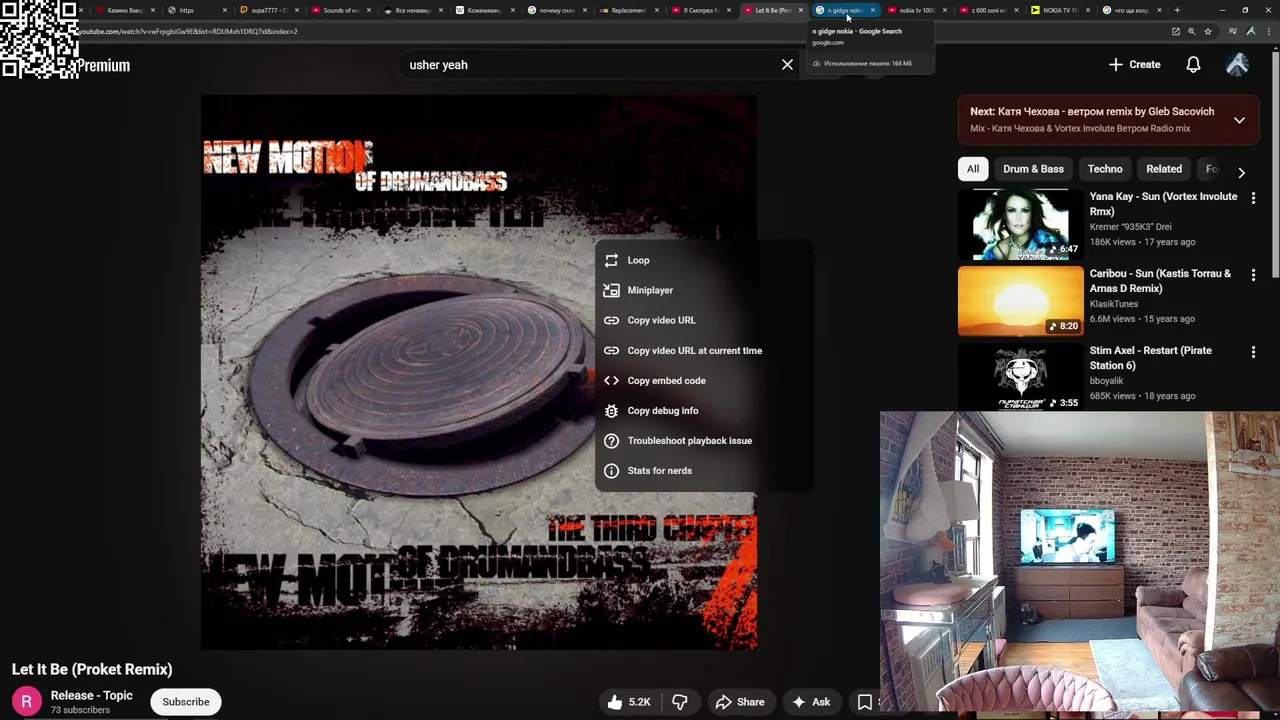
Task: Click the '73 subscribers' text
Action: (x=80, y=710)
